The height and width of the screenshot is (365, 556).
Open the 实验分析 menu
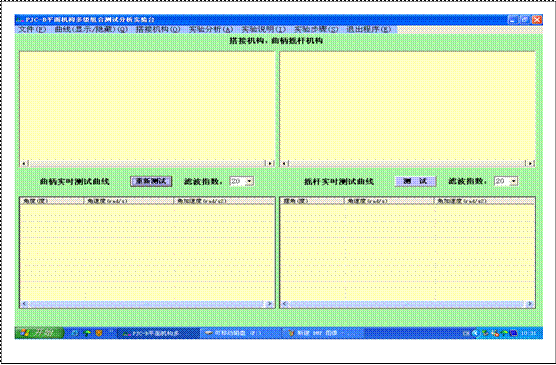pos(211,29)
